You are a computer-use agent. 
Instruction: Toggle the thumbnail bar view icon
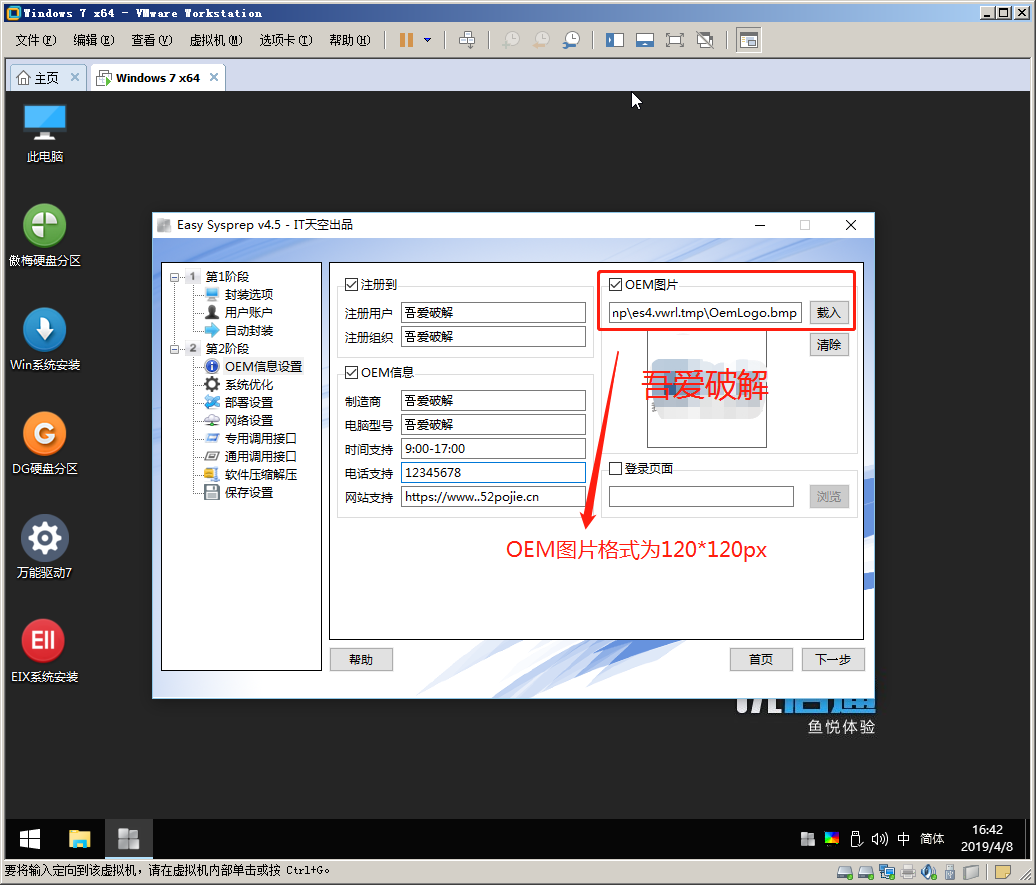[x=645, y=40]
